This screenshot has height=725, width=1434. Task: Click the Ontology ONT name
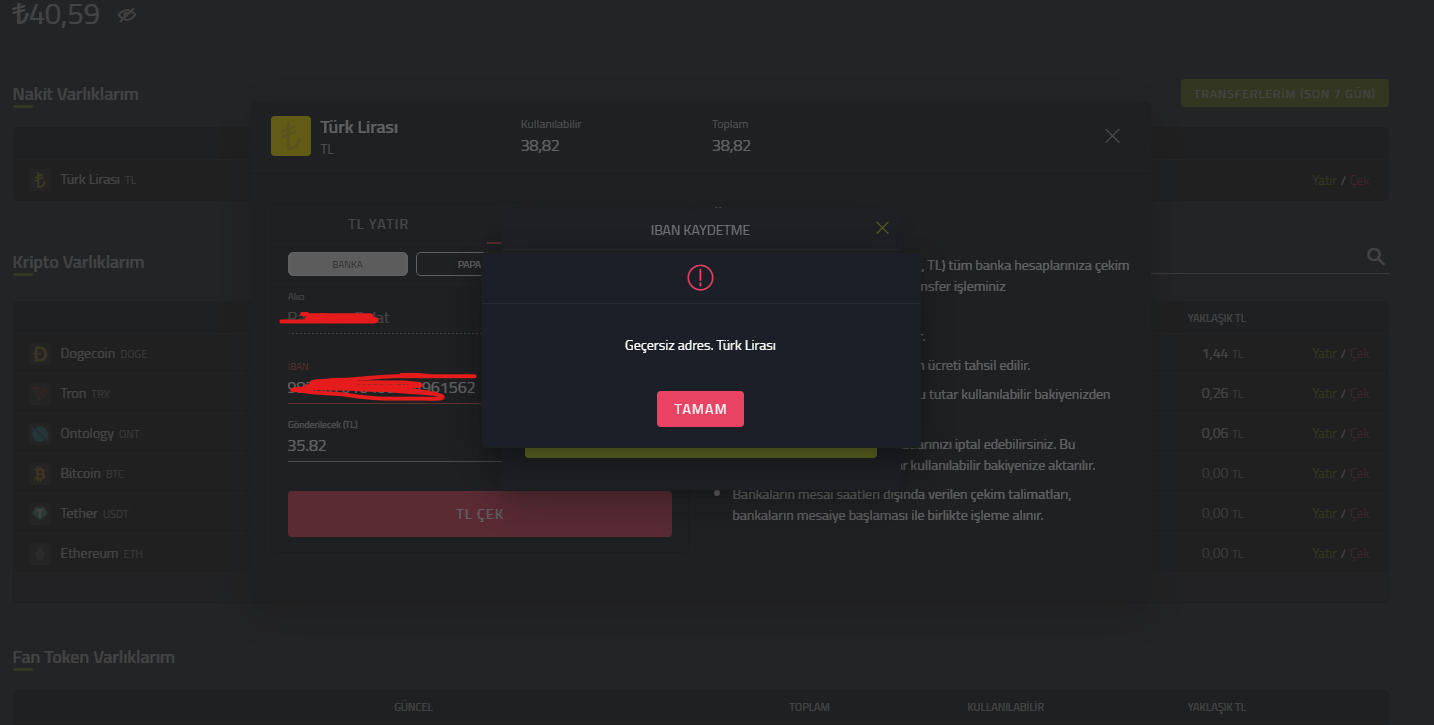pyautogui.click(x=100, y=433)
